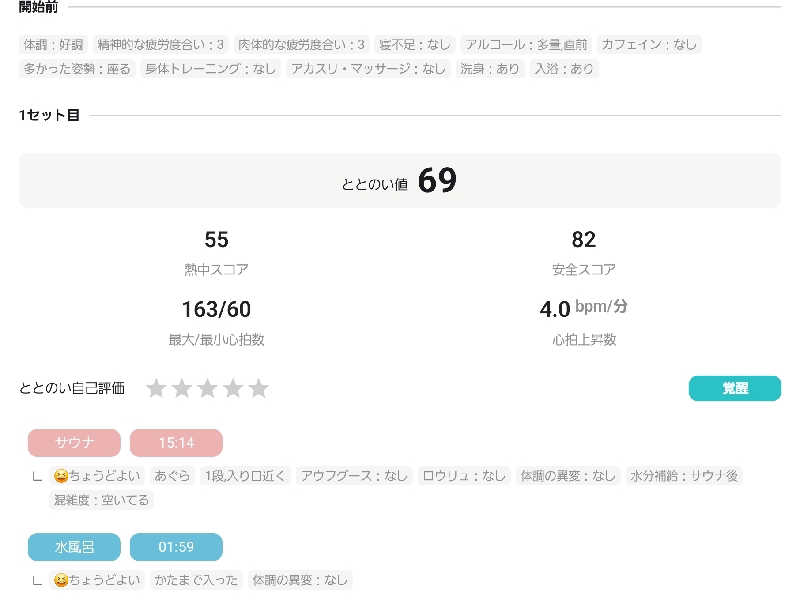Select the 1段入り口近く tag
This screenshot has height=600, width=800.
coord(245,476)
